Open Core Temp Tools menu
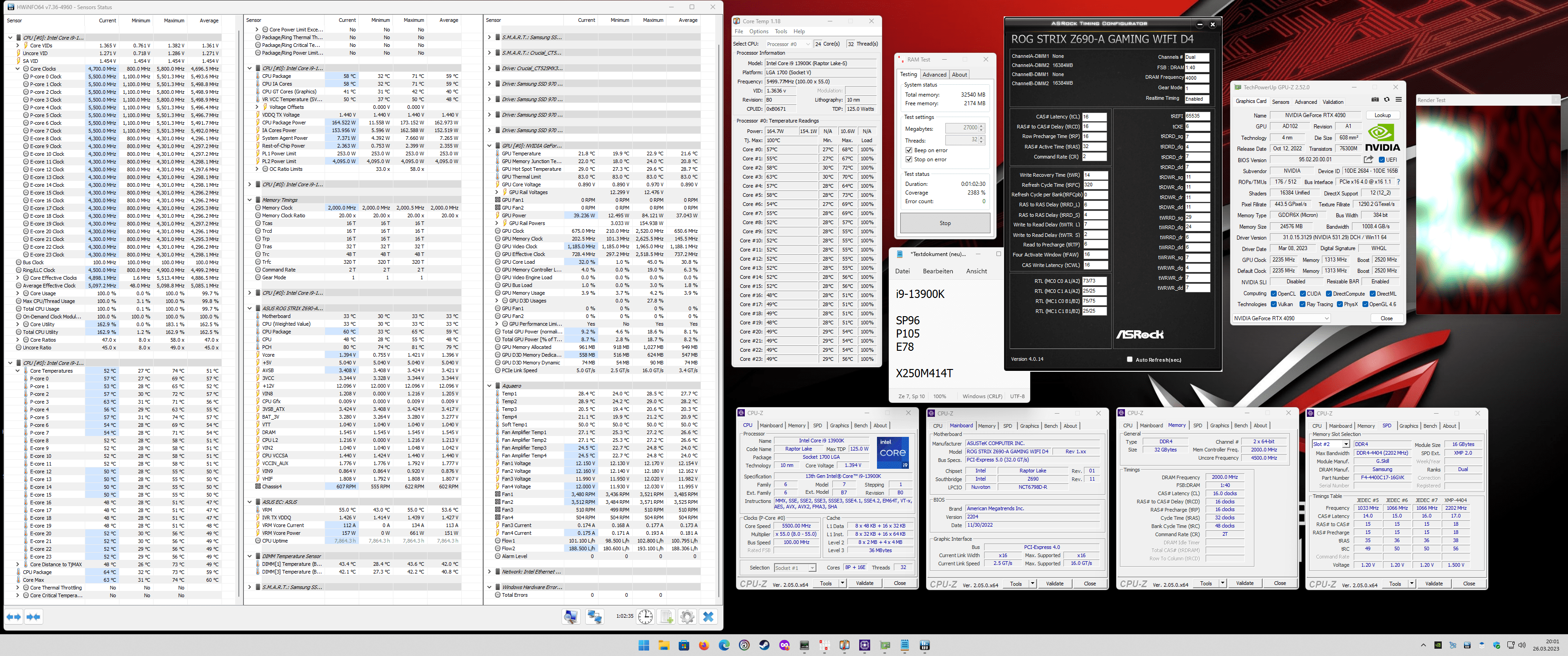This screenshot has width=1568, height=656. [780, 31]
